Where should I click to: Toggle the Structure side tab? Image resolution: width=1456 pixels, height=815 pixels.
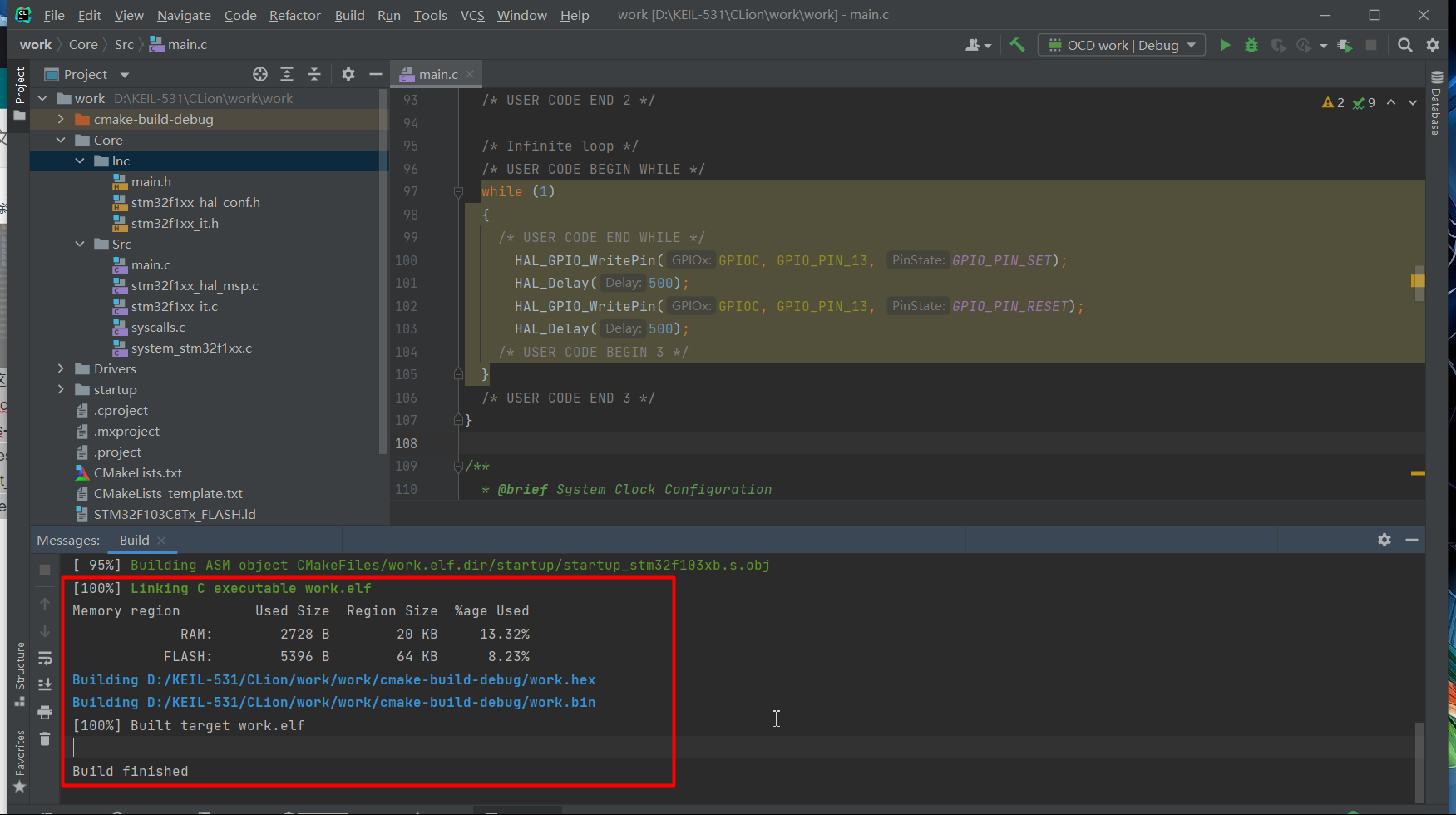20,674
